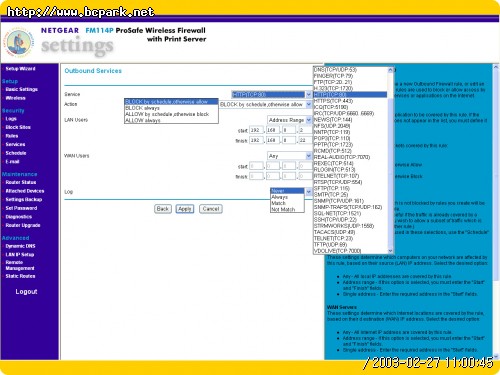500x375 pixels.
Task: Select FINGER(TCP:79) service
Action: tap(350, 76)
